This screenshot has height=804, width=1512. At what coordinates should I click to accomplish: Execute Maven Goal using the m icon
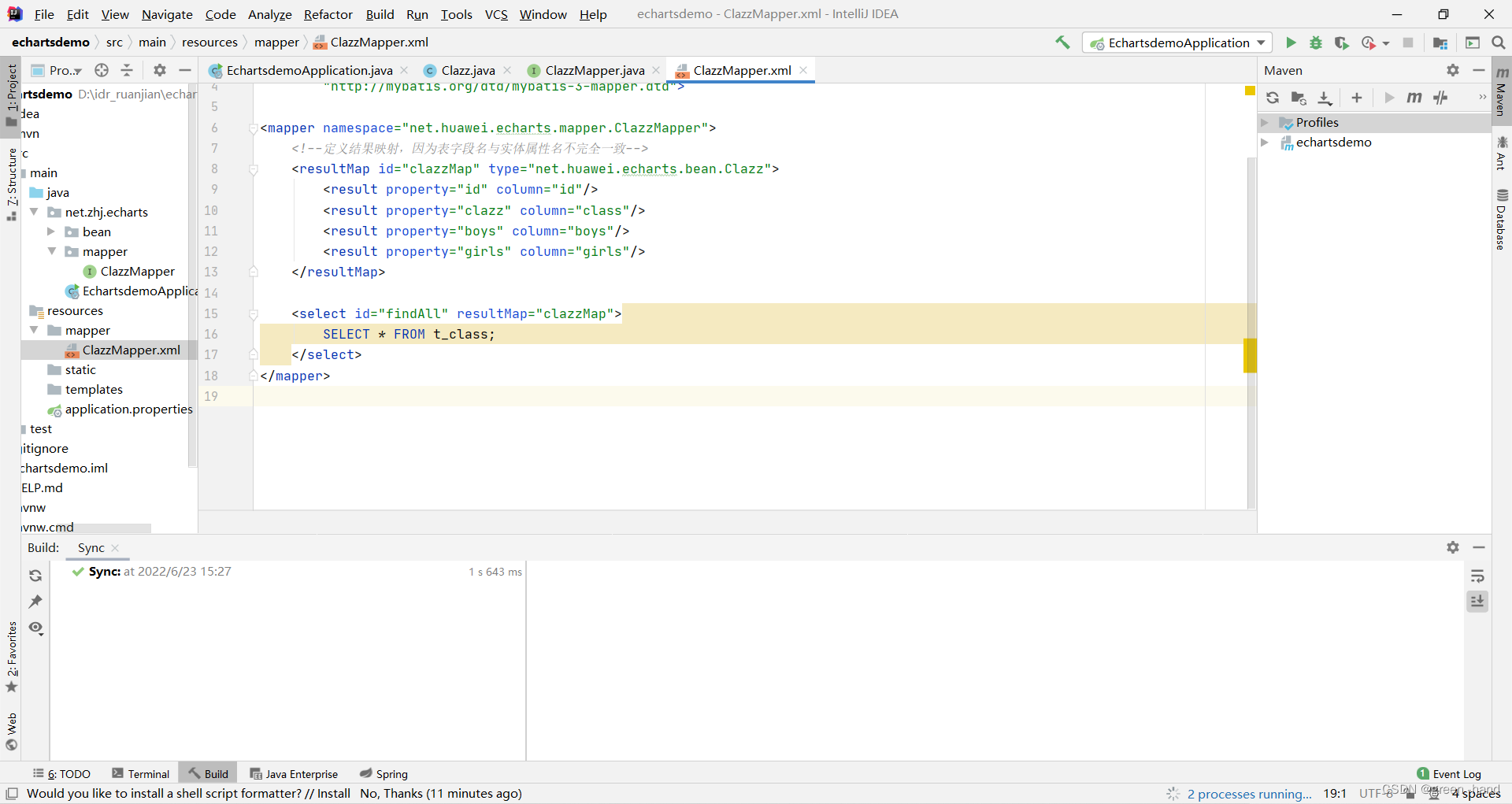pos(1414,98)
